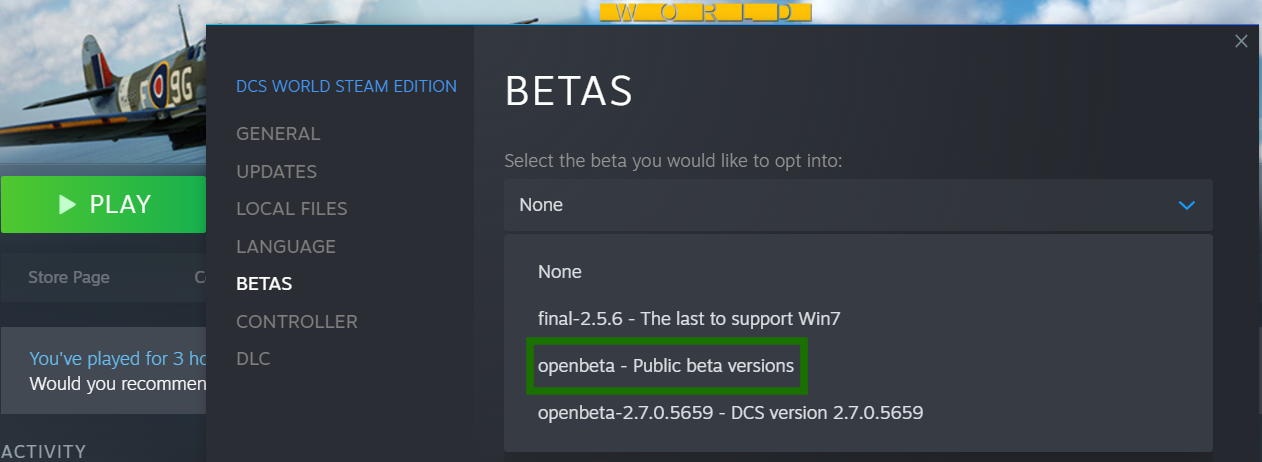1262x462 pixels.
Task: Close the properties dialog with the X
Action: (x=1241, y=41)
